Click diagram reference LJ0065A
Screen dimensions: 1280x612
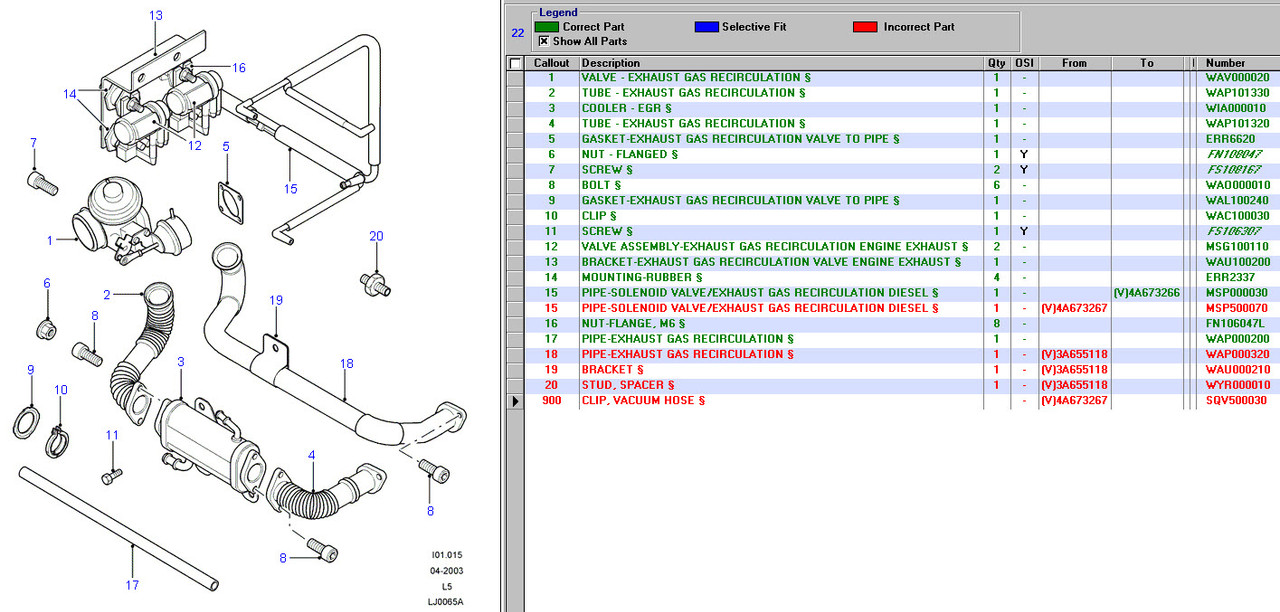pos(446,603)
